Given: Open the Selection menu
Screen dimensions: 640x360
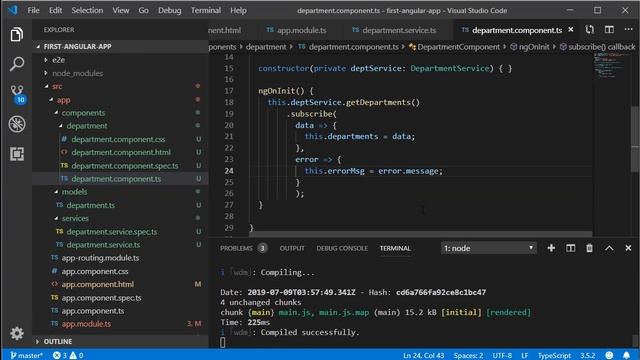Looking at the screenshot, I should (x=87, y=10).
